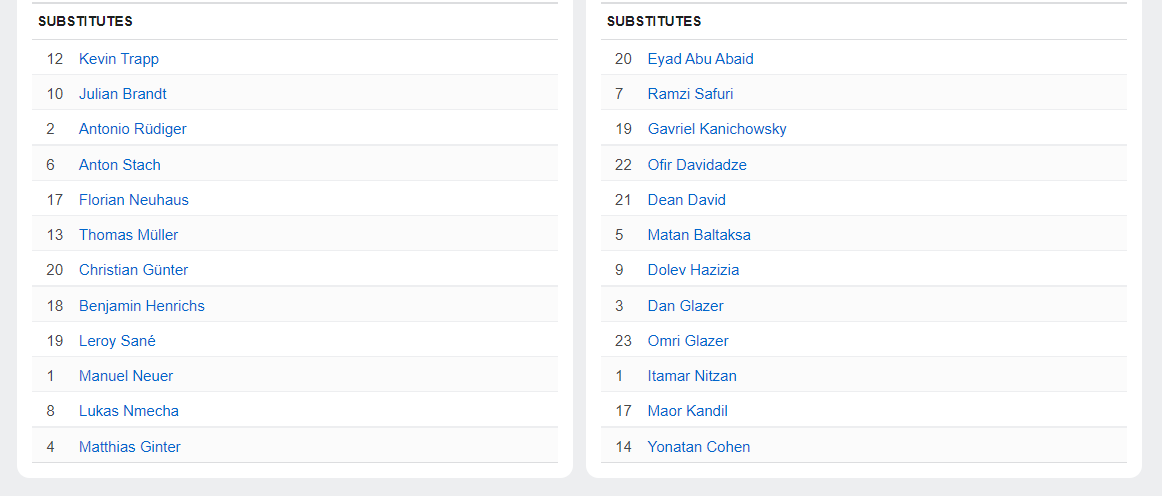The image size is (1162, 496).
Task: Open Kevin Trapp's player page
Action: click(x=119, y=59)
